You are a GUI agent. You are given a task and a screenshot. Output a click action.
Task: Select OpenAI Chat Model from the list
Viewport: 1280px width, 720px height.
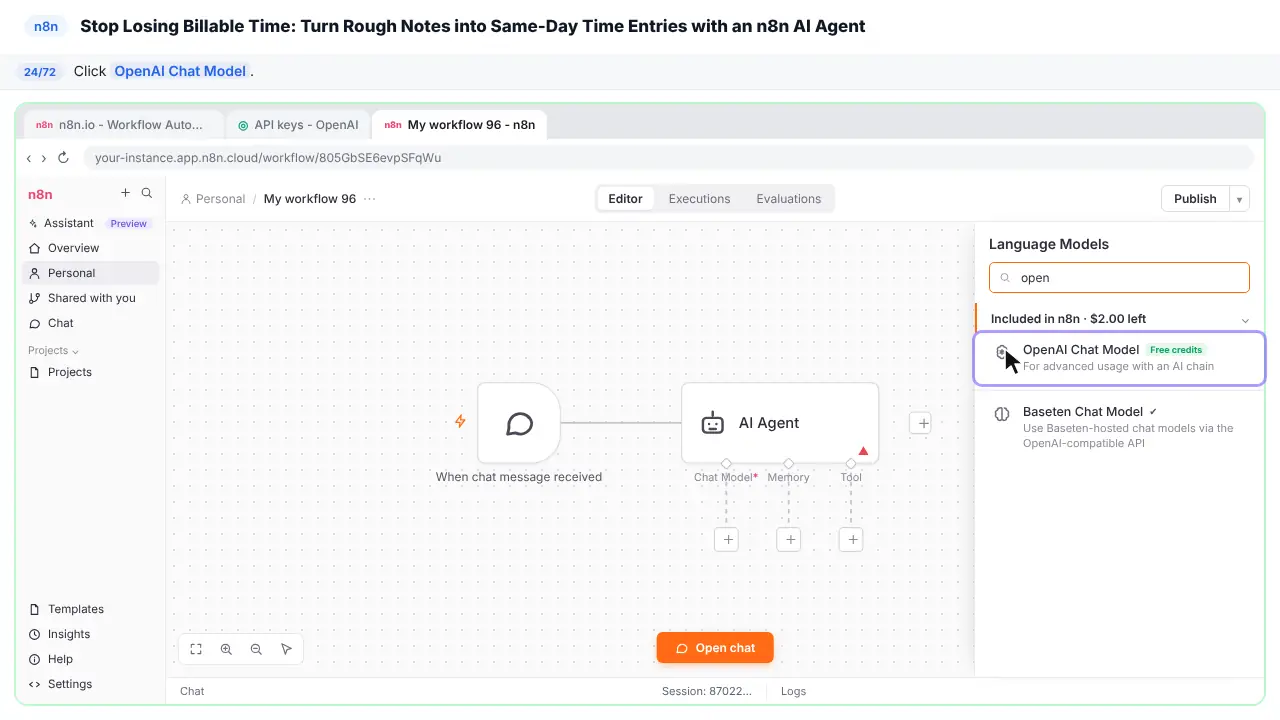pyautogui.click(x=1119, y=358)
